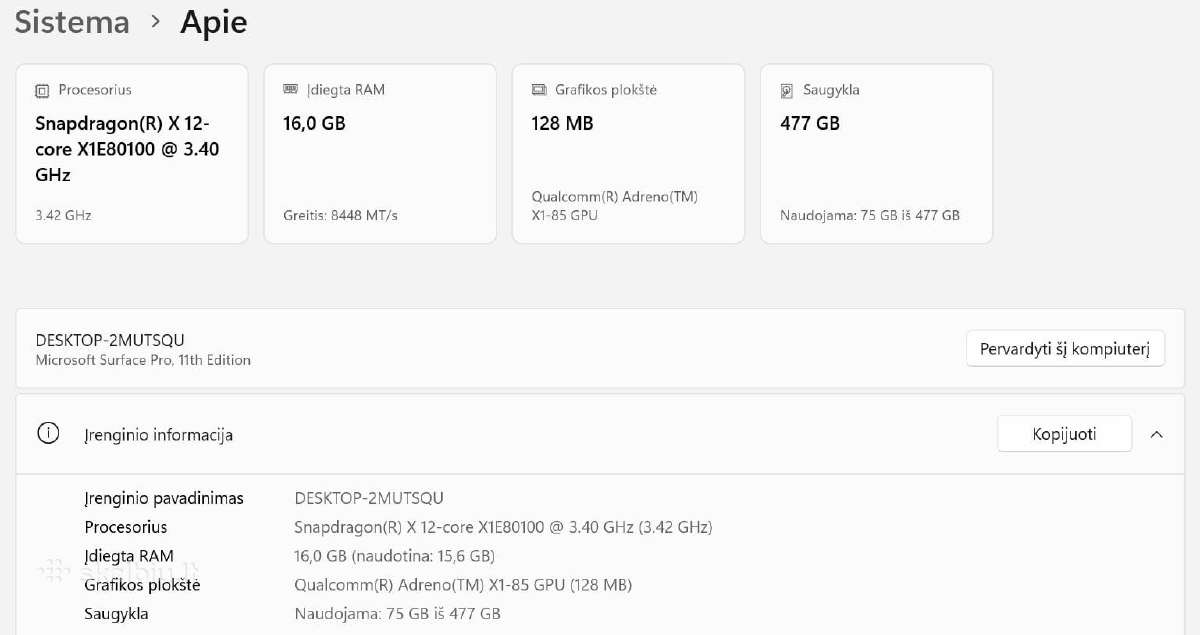
Task: Click the Saugykla card drive icon
Action: click(x=787, y=90)
